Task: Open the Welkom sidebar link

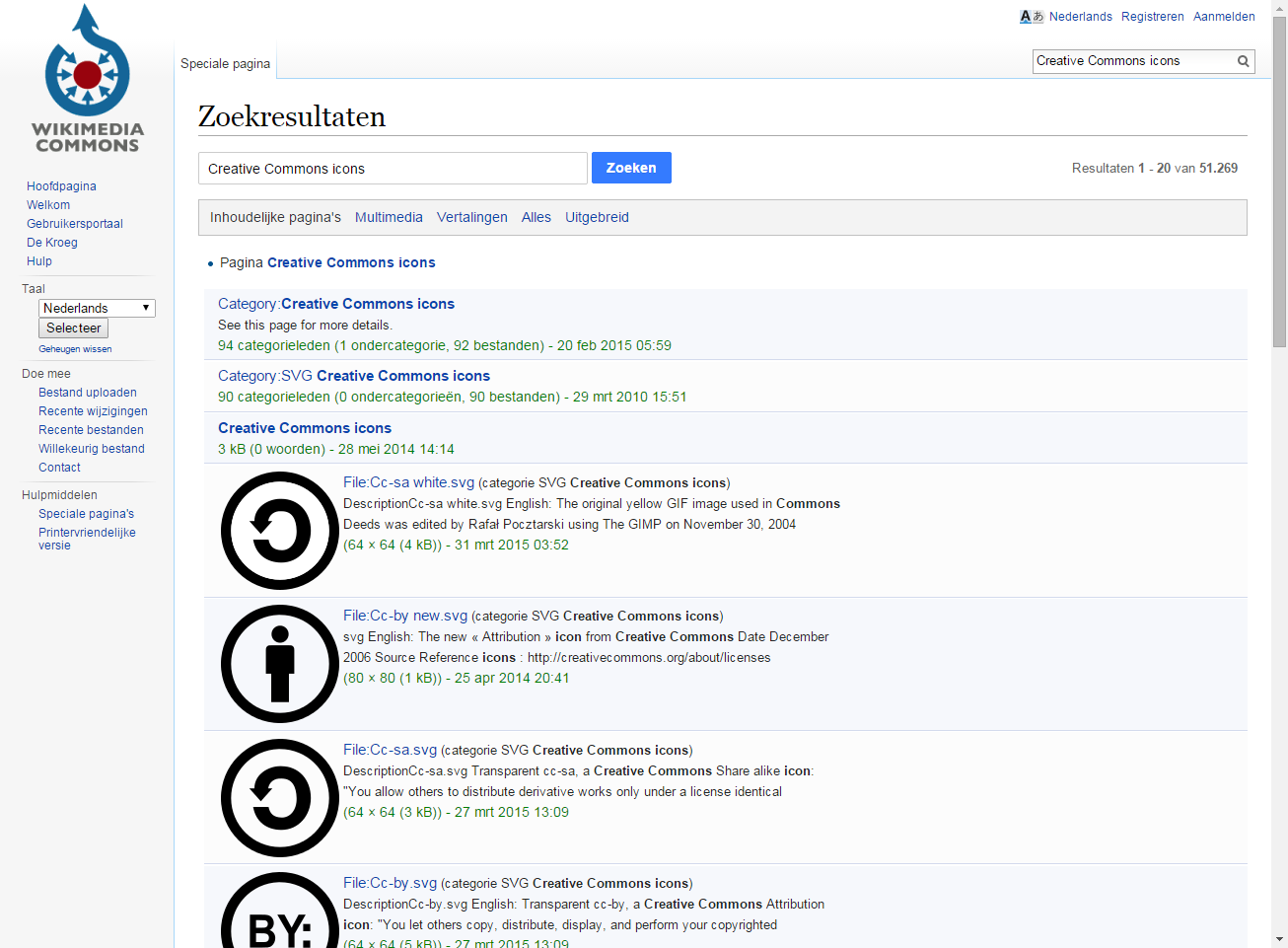Action: coord(48,205)
